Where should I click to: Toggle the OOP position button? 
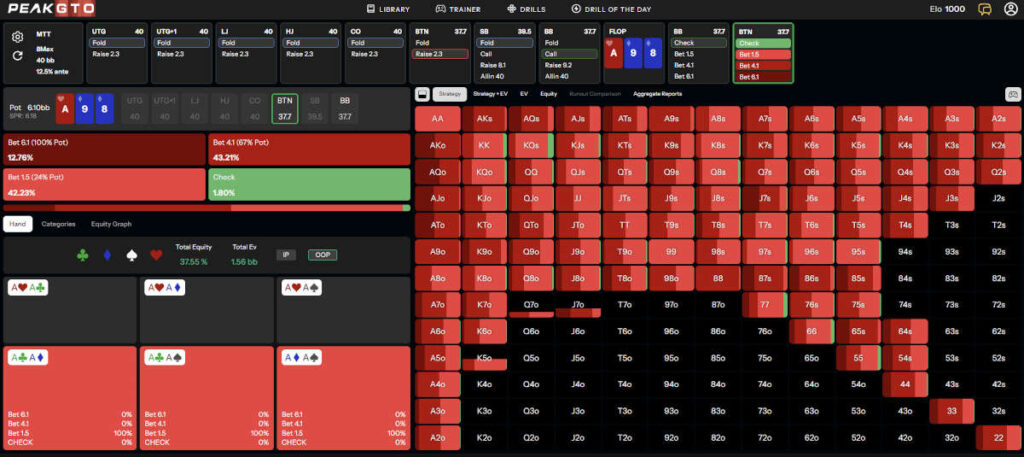click(x=323, y=255)
